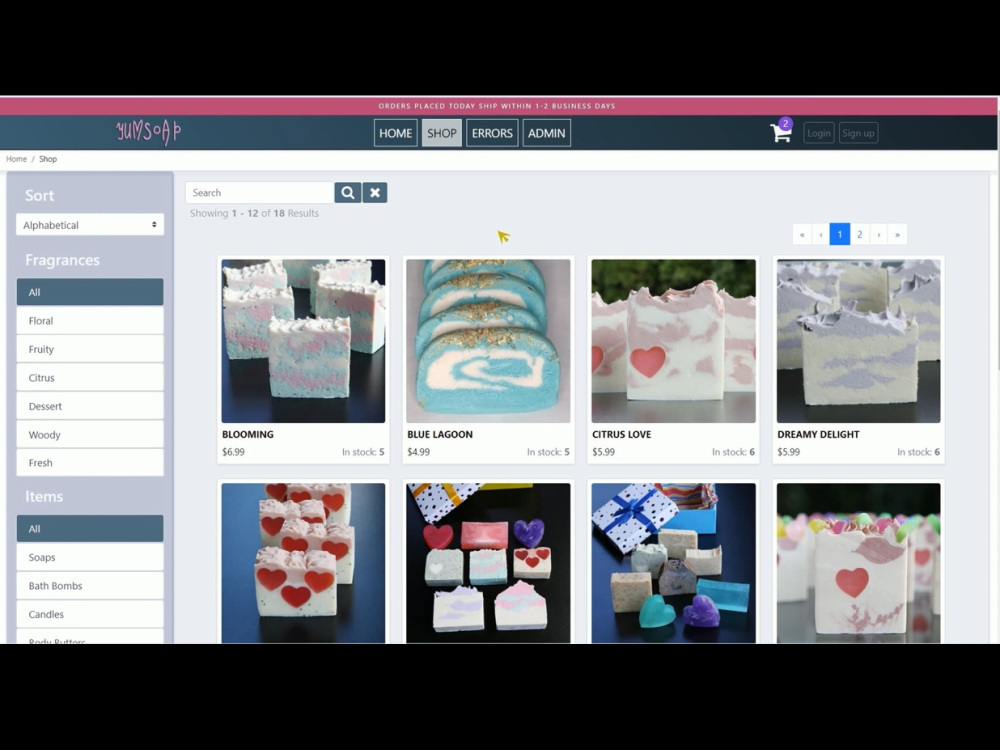This screenshot has width=1000, height=750.
Task: Go to HOME in the nav bar
Action: pyautogui.click(x=395, y=133)
